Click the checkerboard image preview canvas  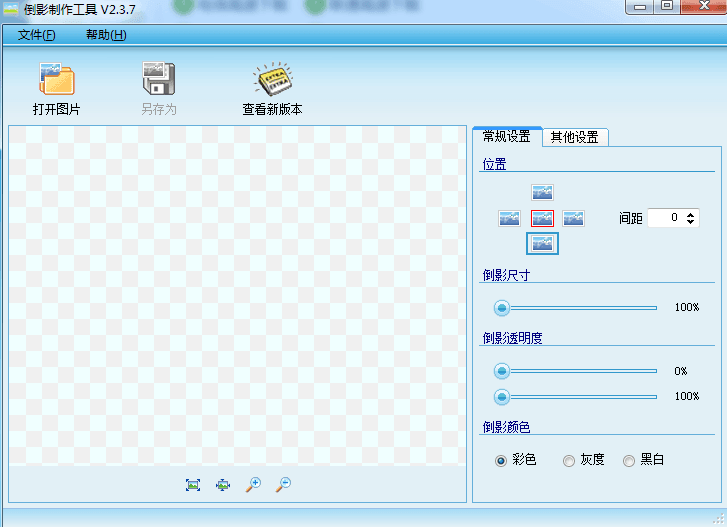[x=237, y=296]
